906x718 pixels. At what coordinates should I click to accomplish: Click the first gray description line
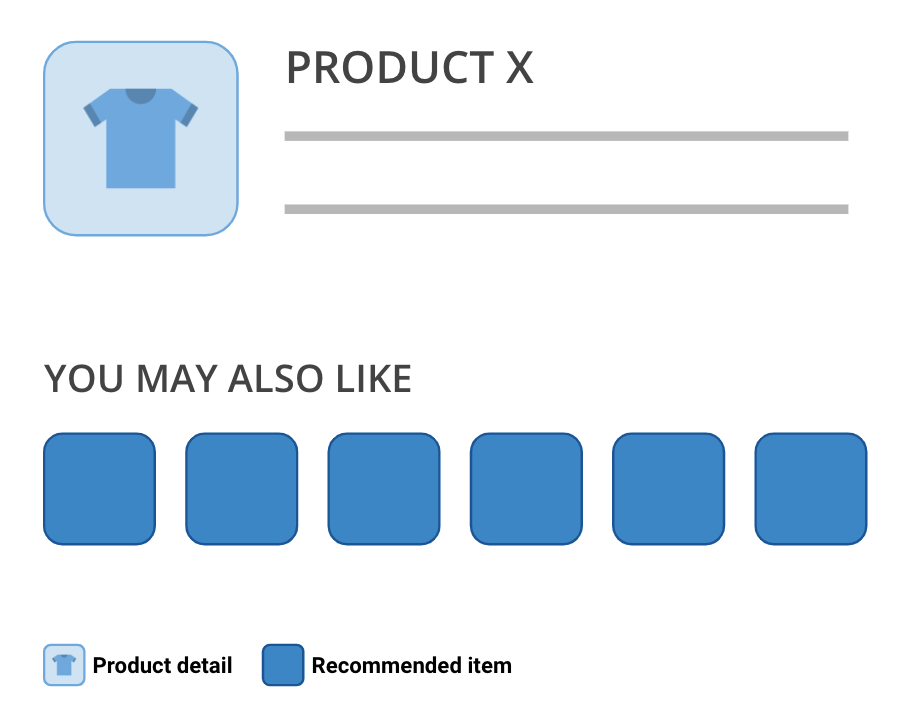click(566, 136)
